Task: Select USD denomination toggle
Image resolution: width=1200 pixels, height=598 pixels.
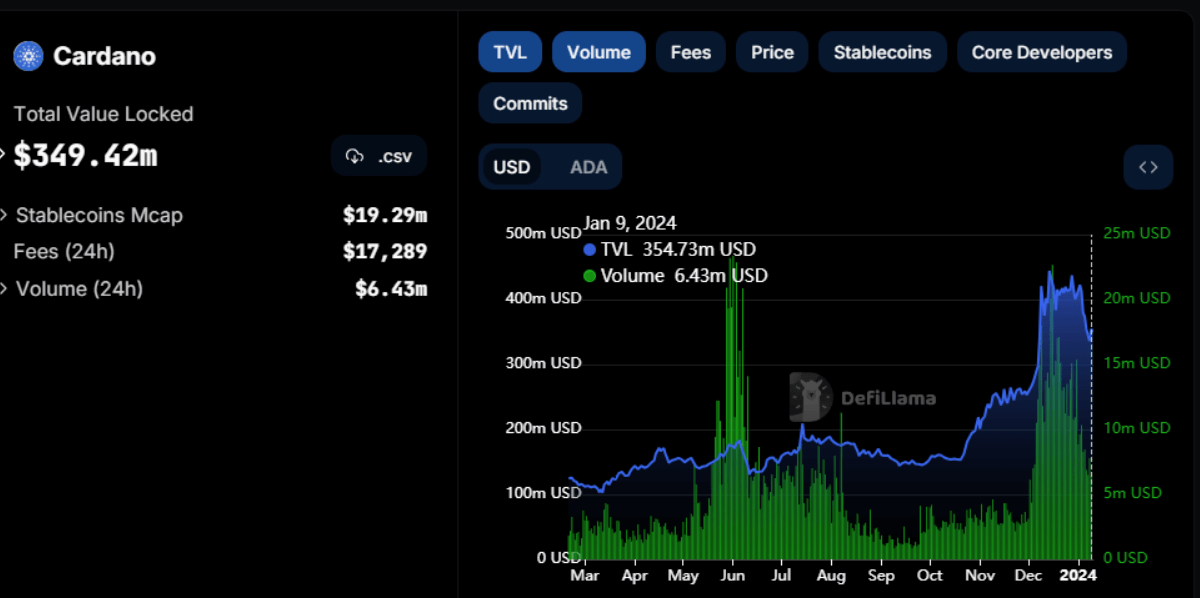Action: click(x=512, y=167)
